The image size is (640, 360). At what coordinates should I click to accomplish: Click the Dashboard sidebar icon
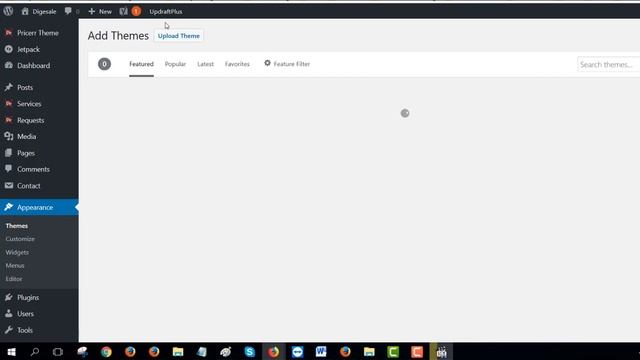9,65
